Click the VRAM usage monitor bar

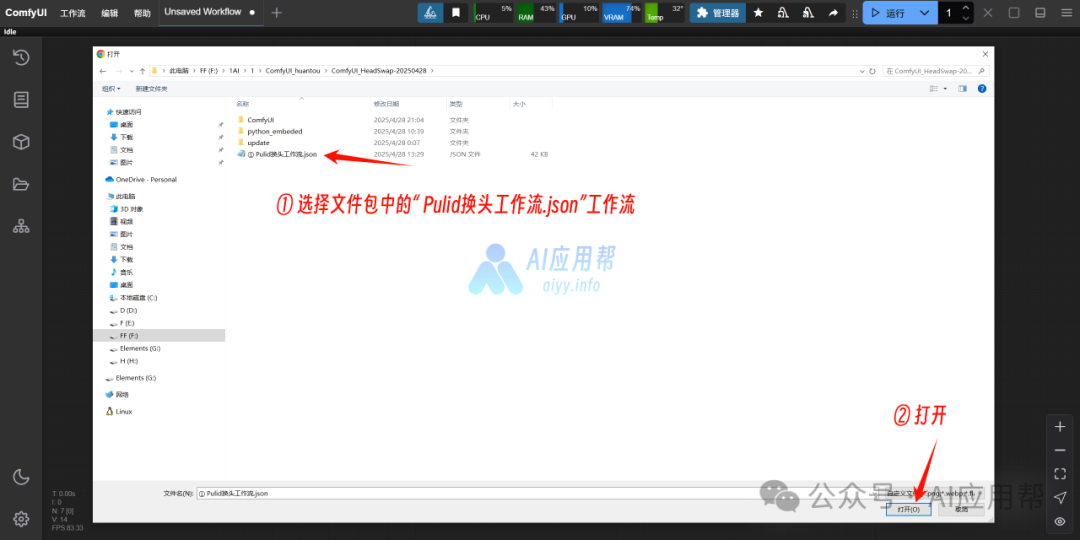[x=622, y=13]
